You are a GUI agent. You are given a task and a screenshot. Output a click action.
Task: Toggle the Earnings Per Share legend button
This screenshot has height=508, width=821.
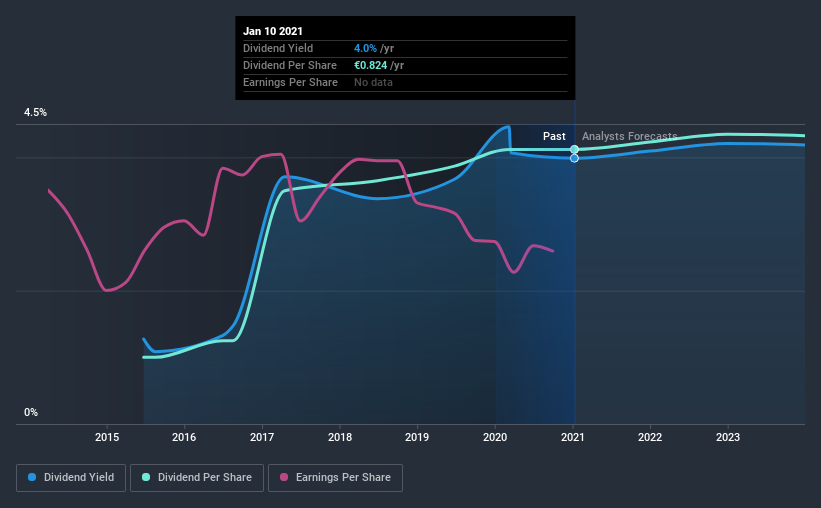(x=335, y=478)
